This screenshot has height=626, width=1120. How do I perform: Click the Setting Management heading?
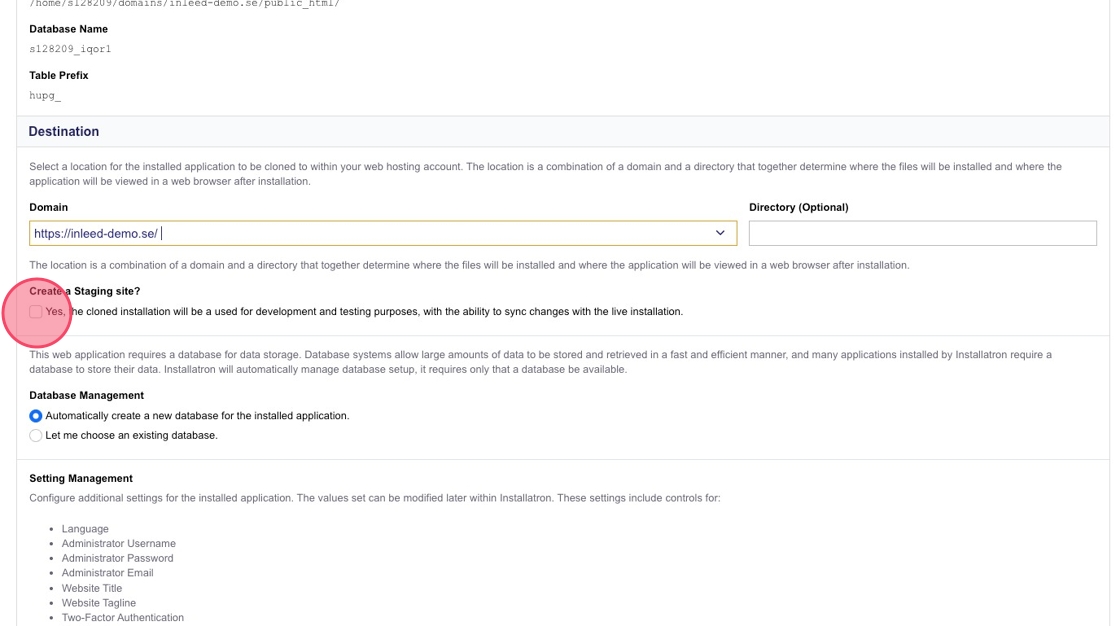(81, 479)
